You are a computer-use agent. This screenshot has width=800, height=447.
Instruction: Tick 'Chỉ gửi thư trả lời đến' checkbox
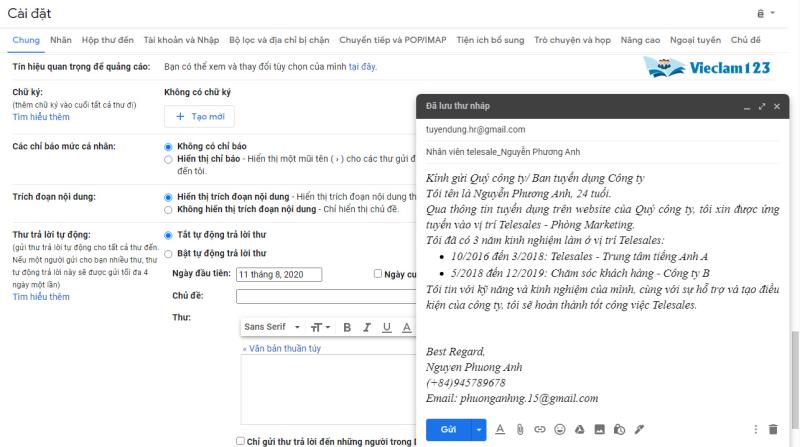tap(240, 441)
